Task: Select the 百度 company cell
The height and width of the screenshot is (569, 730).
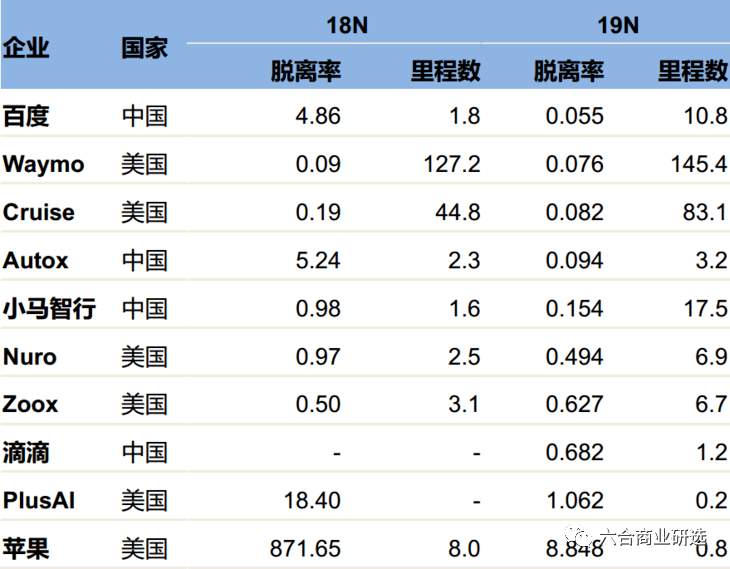Action: (x=26, y=116)
